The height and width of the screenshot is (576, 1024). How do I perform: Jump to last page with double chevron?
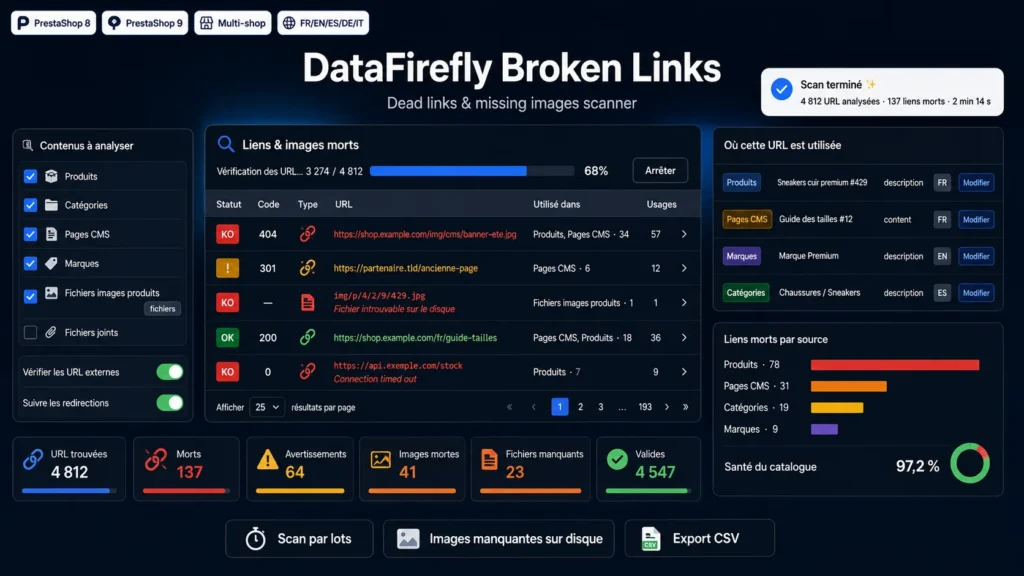[686, 407]
